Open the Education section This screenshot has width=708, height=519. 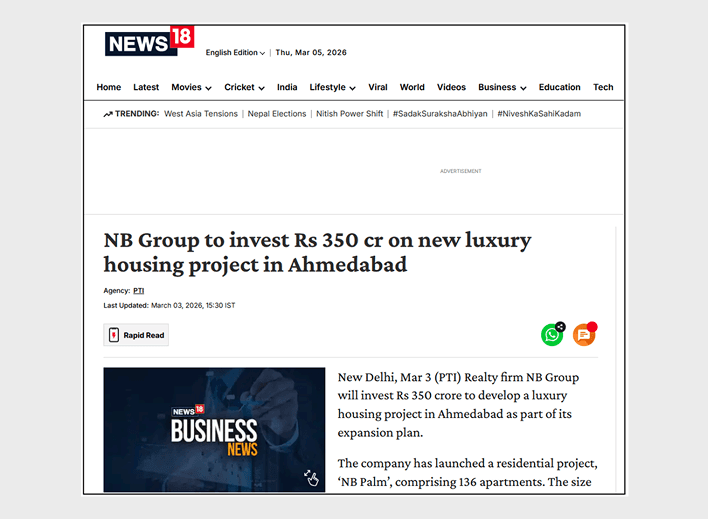coord(559,87)
